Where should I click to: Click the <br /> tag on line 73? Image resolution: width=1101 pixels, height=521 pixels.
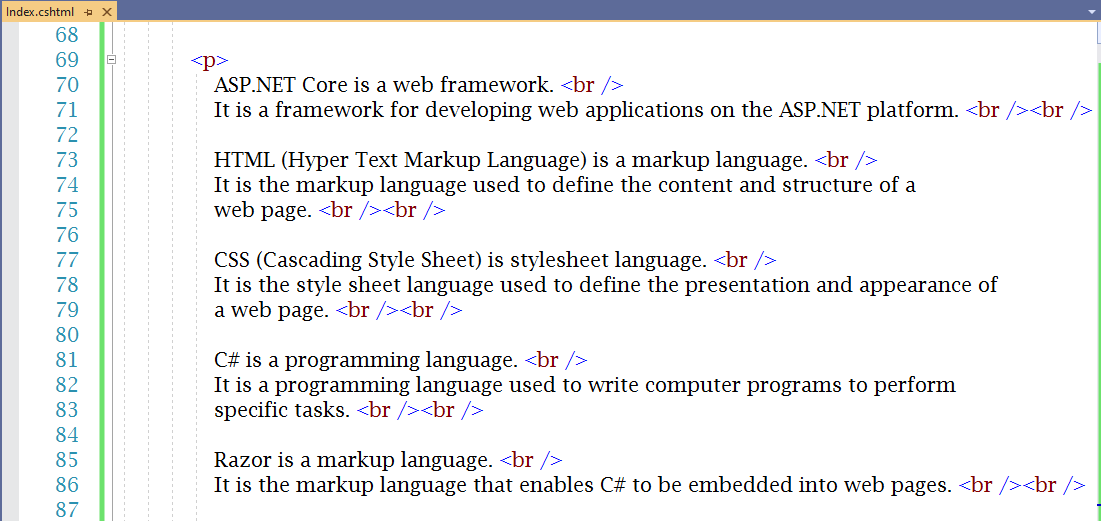pyautogui.click(x=845, y=160)
